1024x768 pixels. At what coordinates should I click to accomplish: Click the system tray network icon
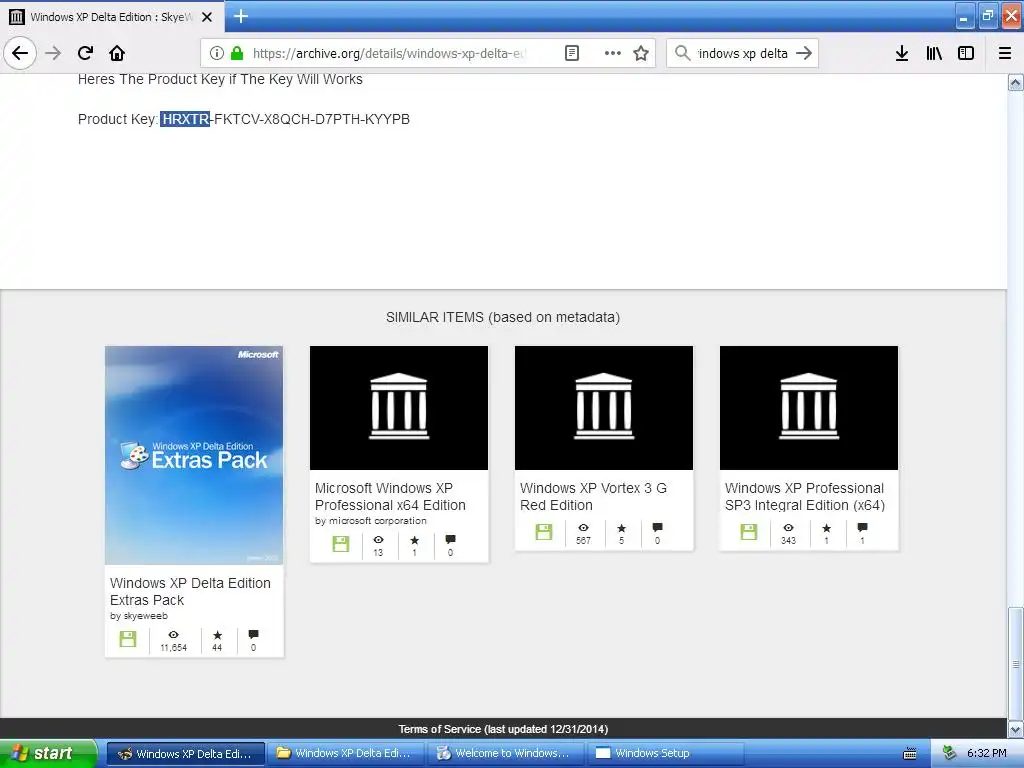pyautogui.click(x=949, y=753)
